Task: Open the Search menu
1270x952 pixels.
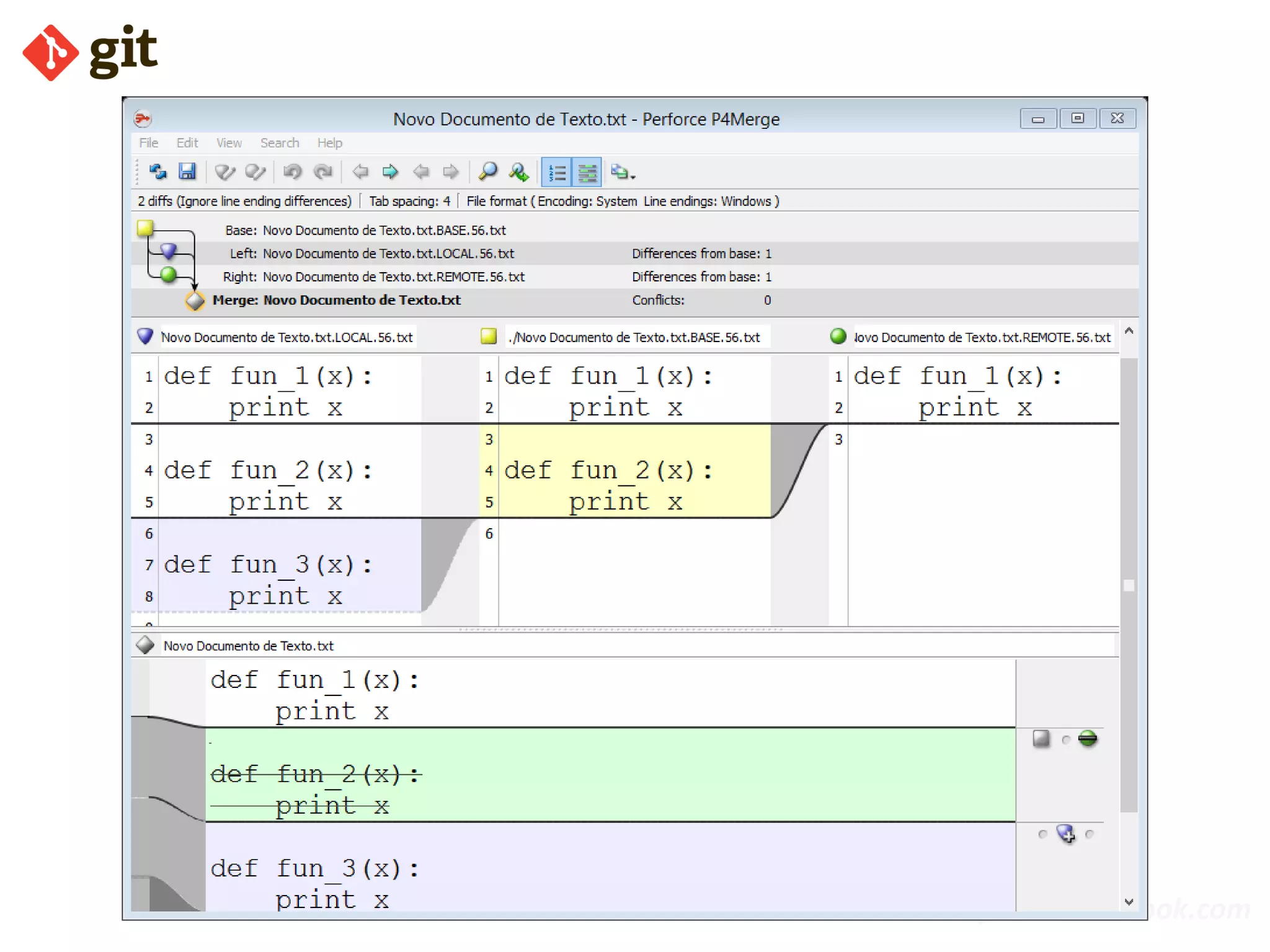Action: pyautogui.click(x=279, y=143)
